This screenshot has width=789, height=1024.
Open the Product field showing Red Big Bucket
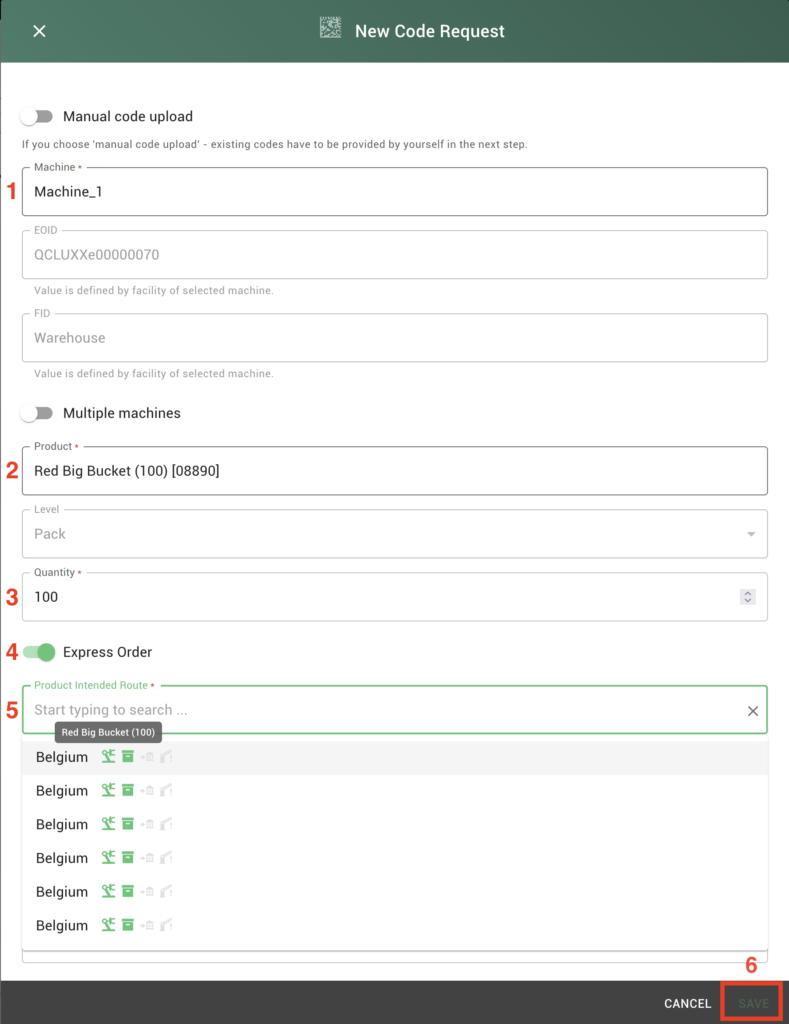(394, 471)
